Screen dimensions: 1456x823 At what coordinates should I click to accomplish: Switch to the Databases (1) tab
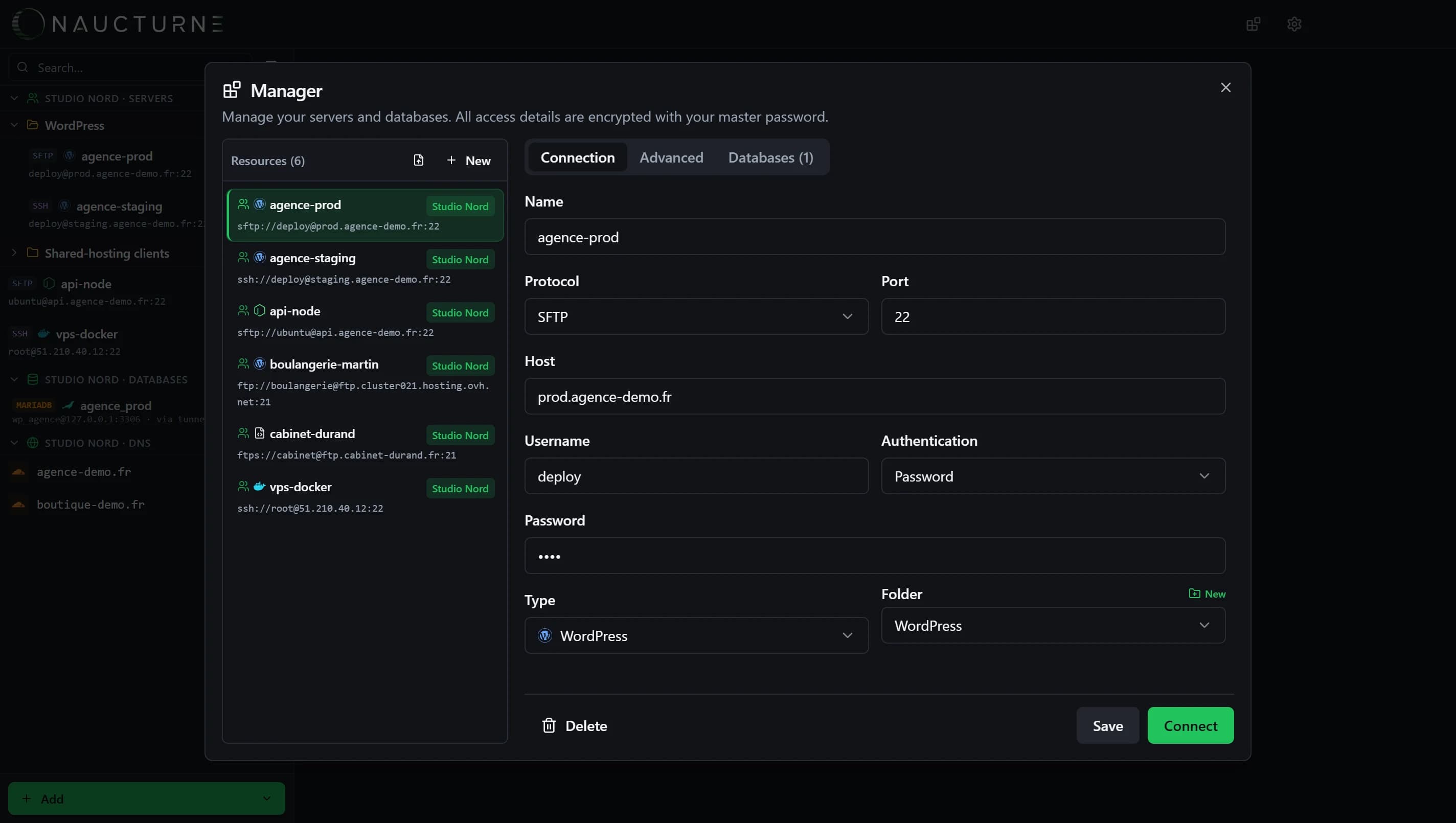point(770,157)
